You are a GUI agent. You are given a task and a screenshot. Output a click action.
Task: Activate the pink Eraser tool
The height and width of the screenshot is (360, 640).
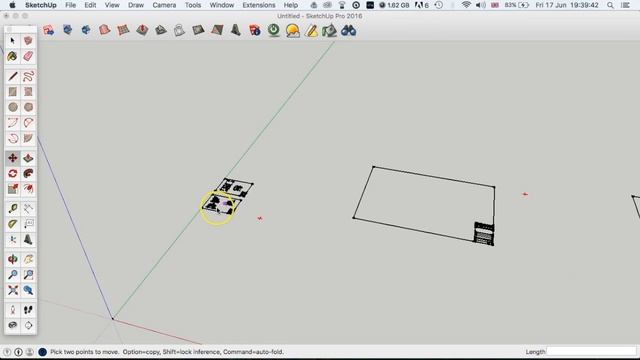[28, 56]
